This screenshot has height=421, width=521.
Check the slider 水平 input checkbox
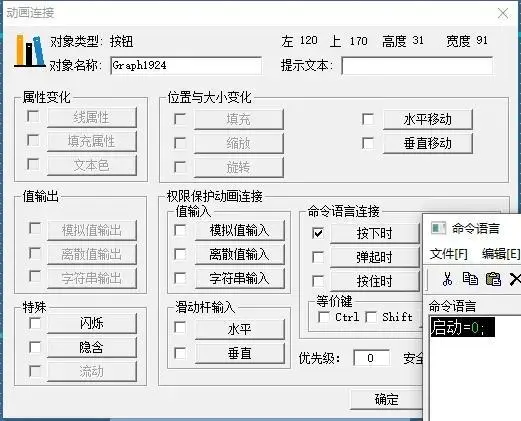point(180,327)
